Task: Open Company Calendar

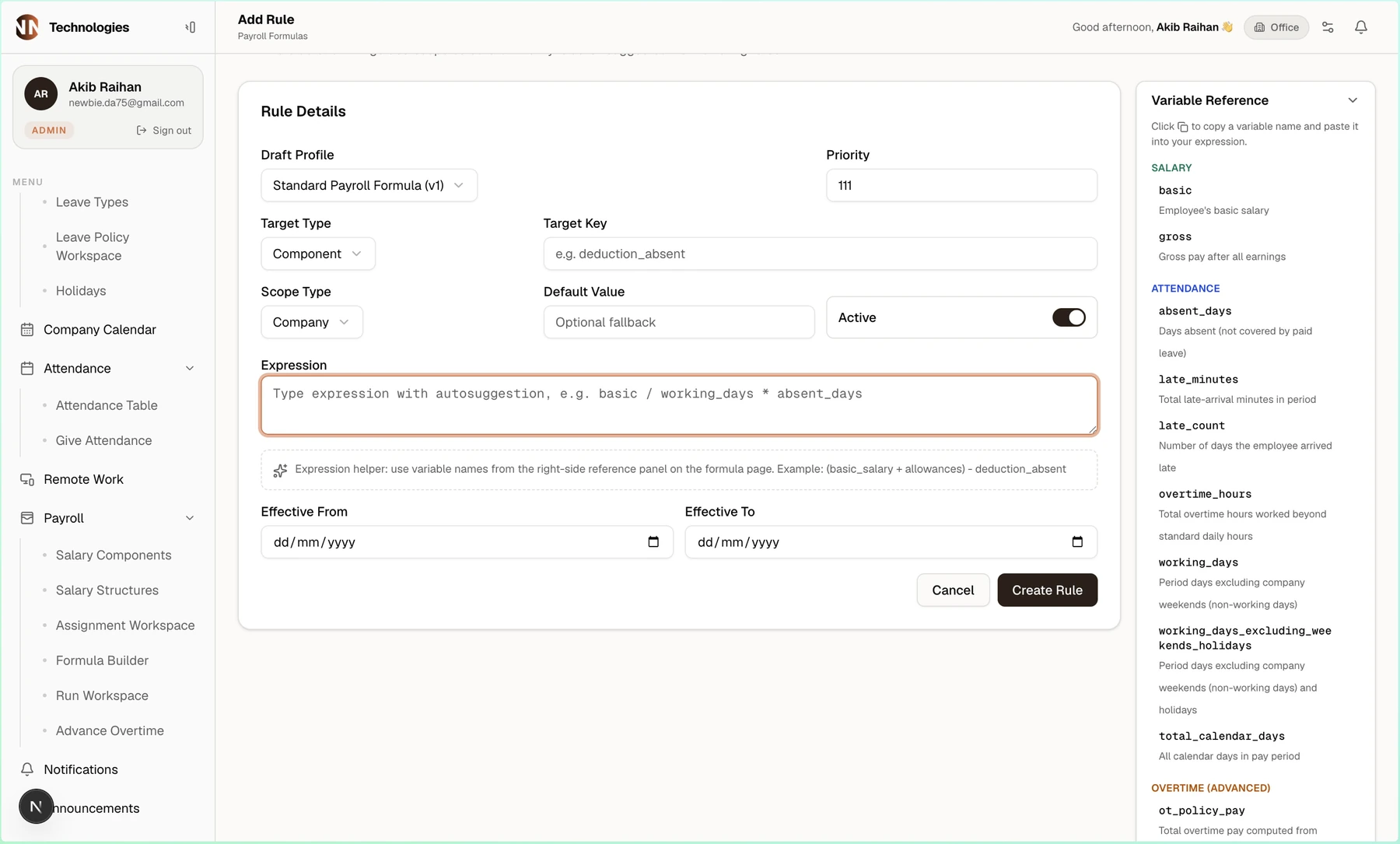Action: pos(100,330)
